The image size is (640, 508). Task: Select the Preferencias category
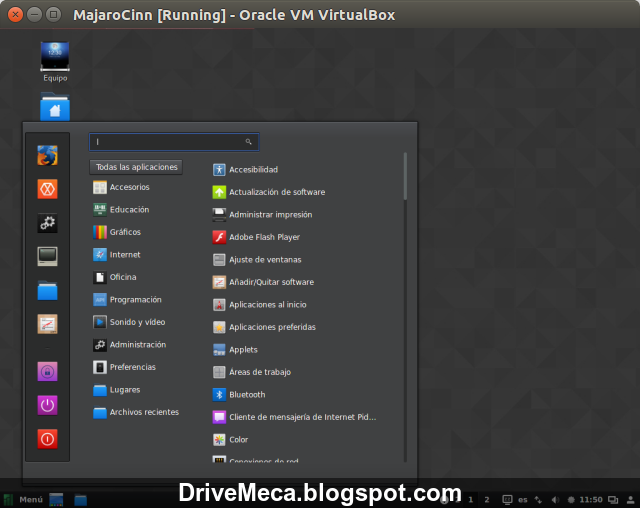click(x=124, y=367)
